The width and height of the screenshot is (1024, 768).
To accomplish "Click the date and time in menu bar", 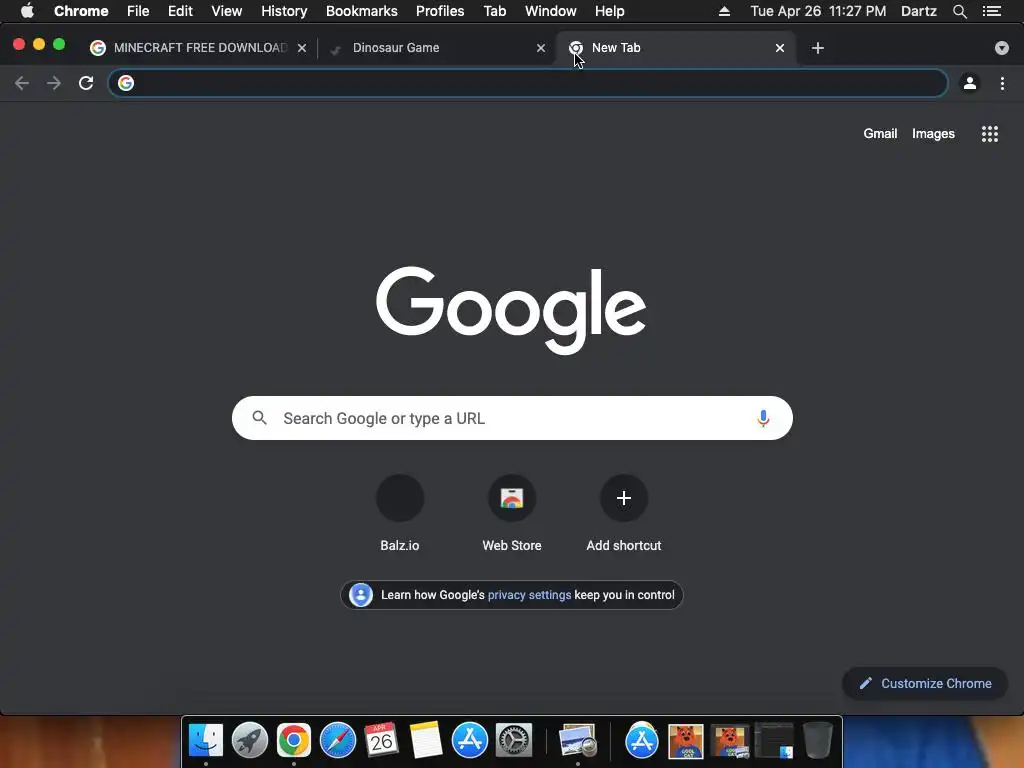I will [818, 11].
